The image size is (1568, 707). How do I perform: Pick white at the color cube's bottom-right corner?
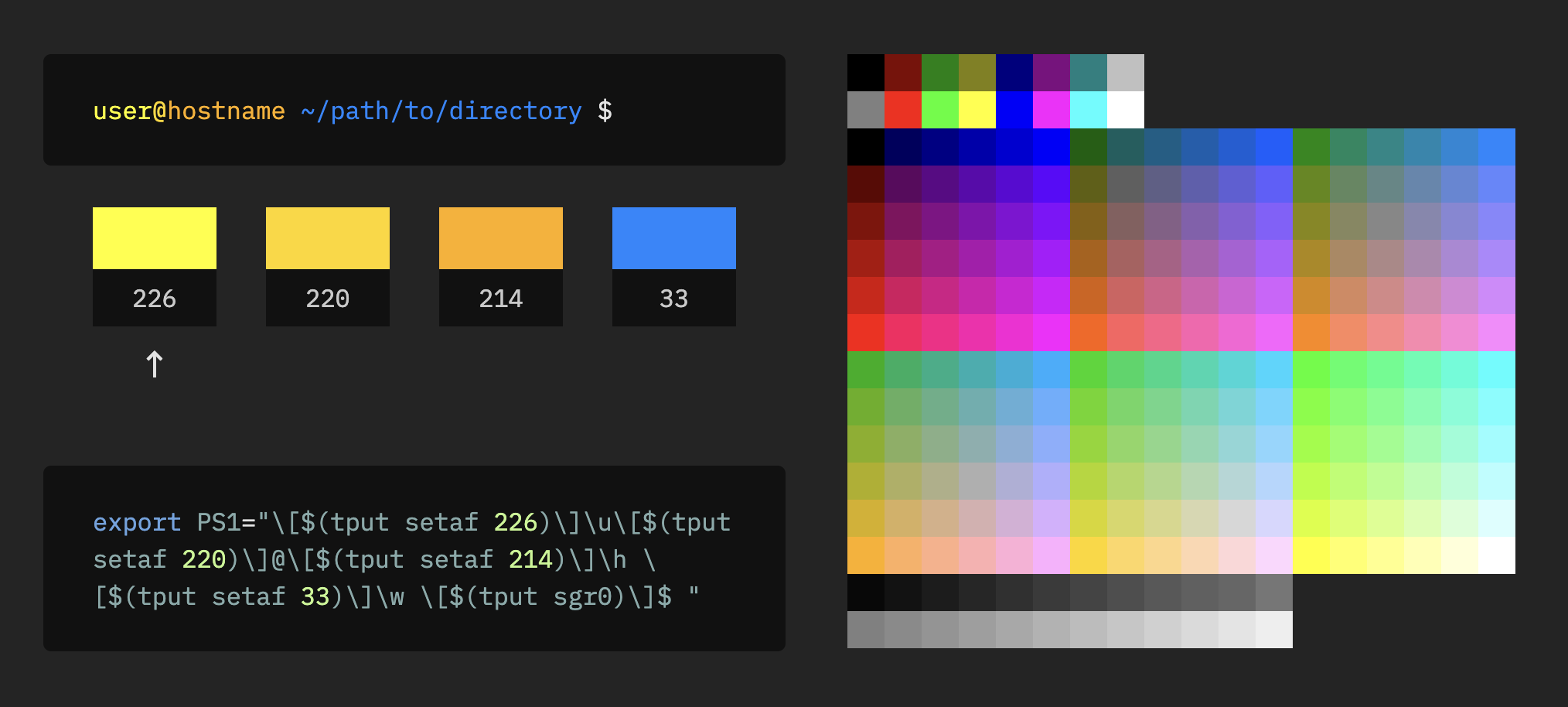click(1497, 555)
